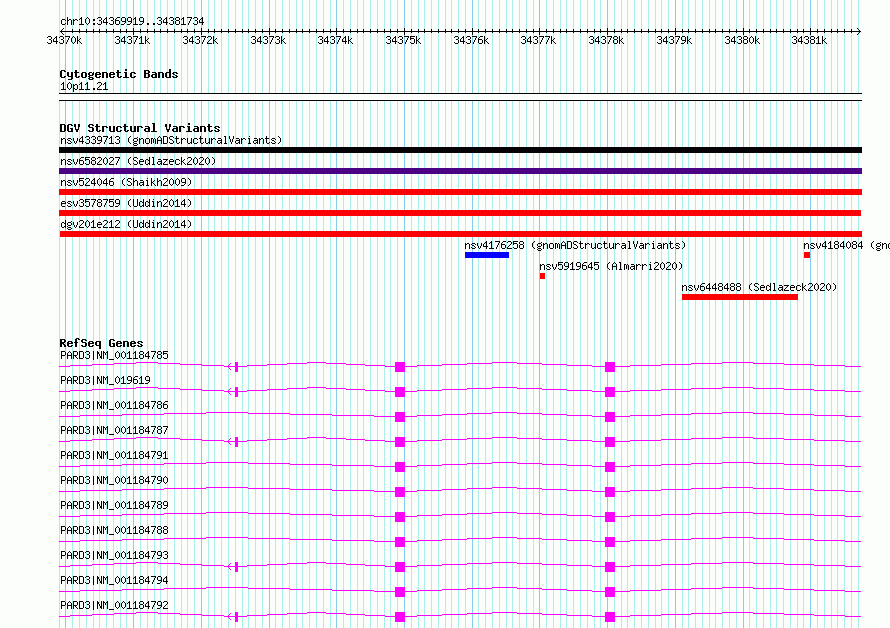Click the red esv3578759 Uddin2014 variant bar
Image resolution: width=890 pixels, height=628 pixels.
[x=460, y=213]
